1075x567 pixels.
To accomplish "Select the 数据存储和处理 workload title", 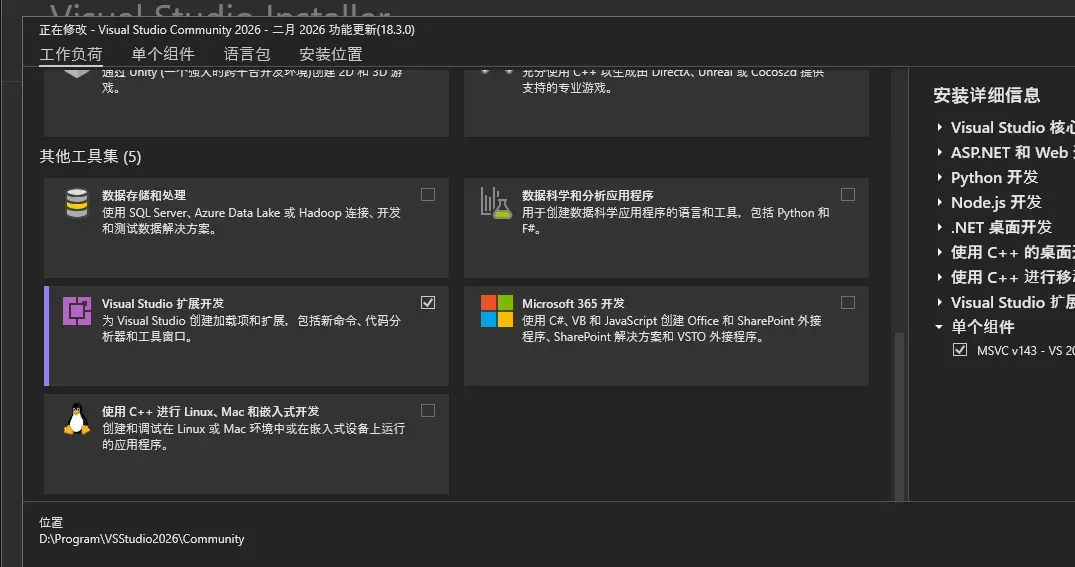I will [144, 195].
